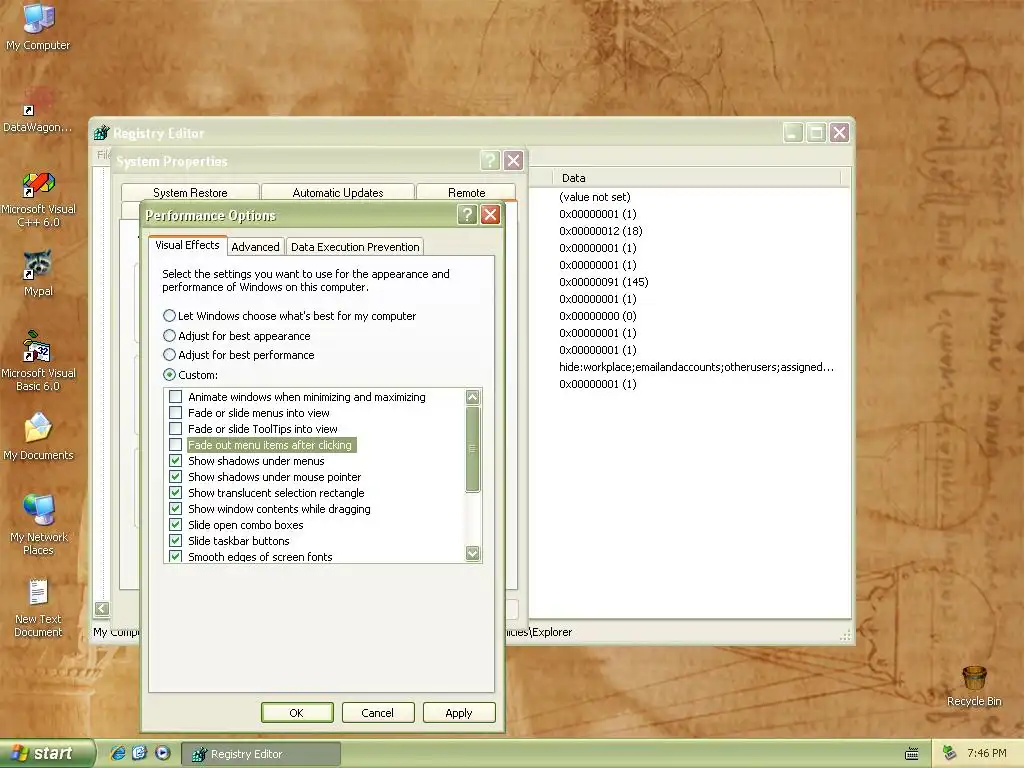Close the Performance Options dialog
This screenshot has height=768, width=1024.
pos(490,215)
